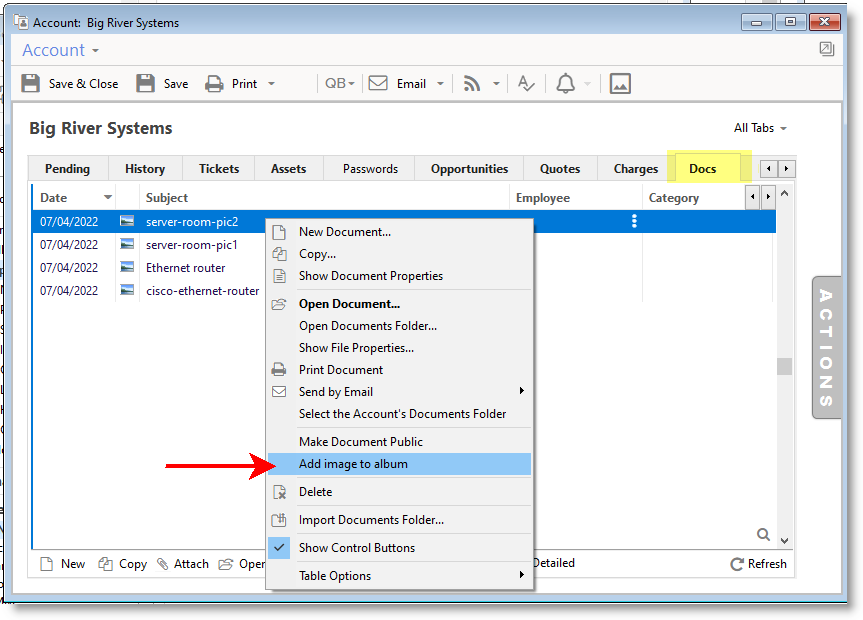Expand the Email dropdown arrow

[440, 84]
